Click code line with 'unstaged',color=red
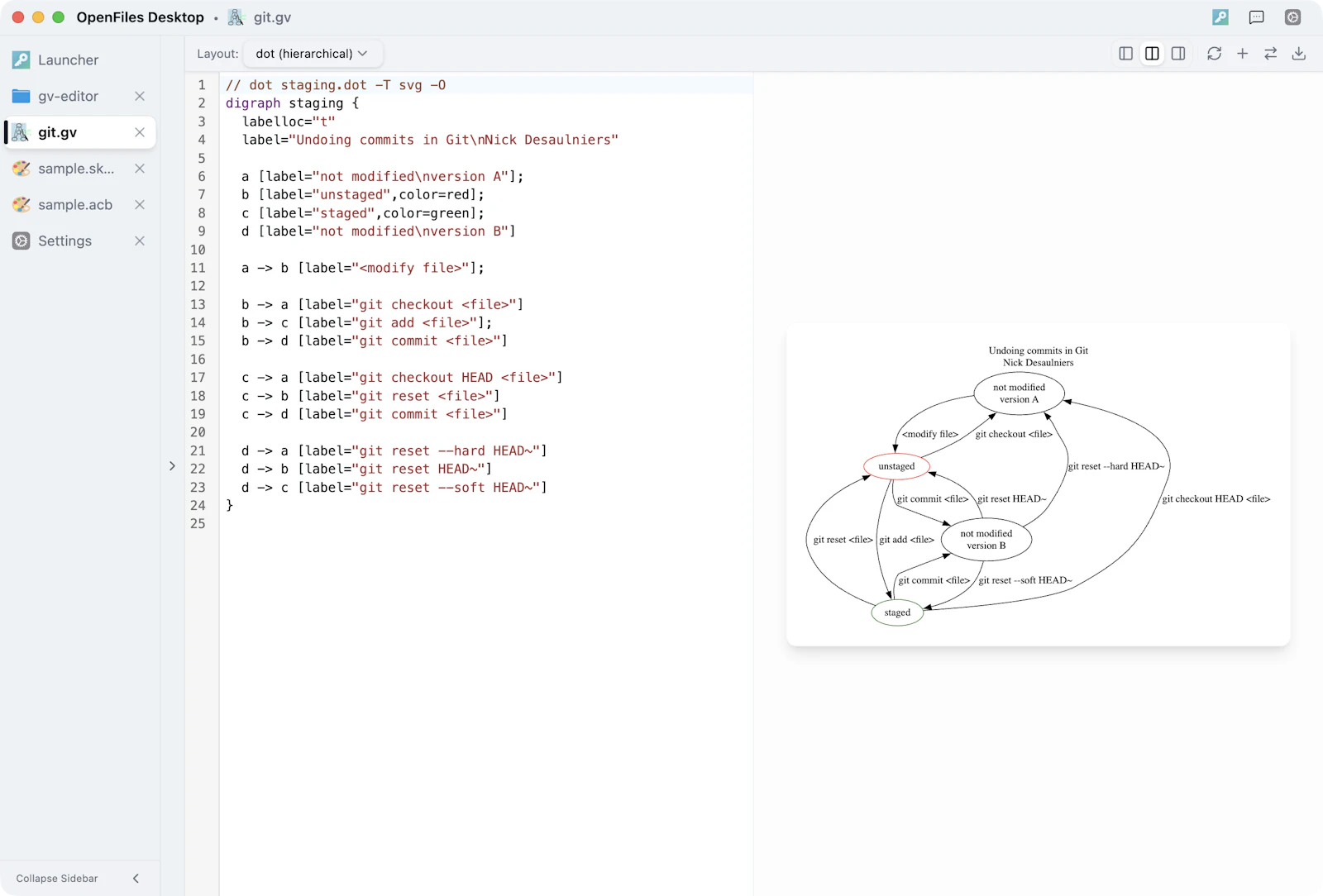The width and height of the screenshot is (1323, 896). 363,195
